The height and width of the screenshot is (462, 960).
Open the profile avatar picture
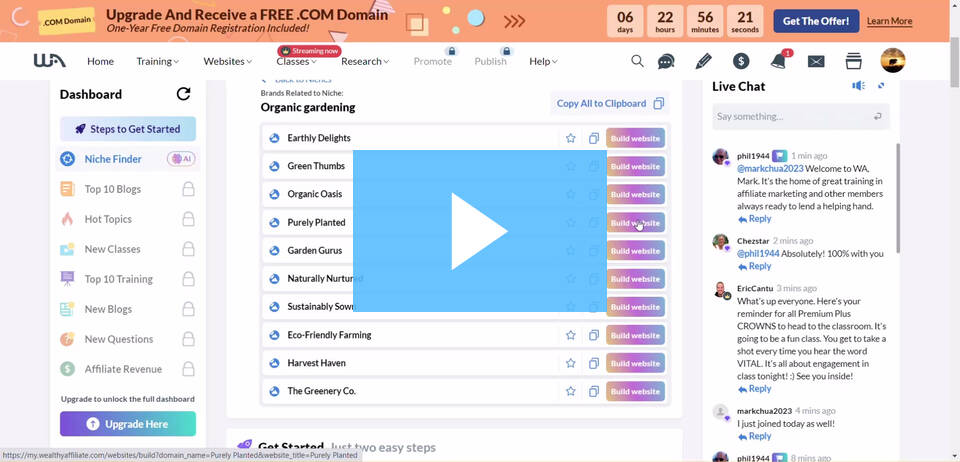point(893,61)
